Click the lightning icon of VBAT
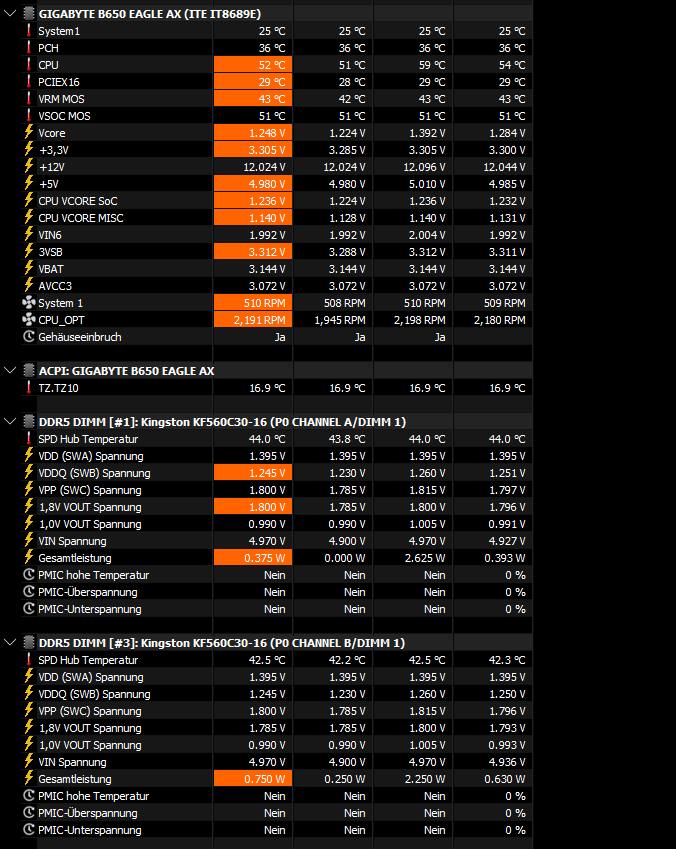Viewport: 676px width, 849px height. pos(29,268)
